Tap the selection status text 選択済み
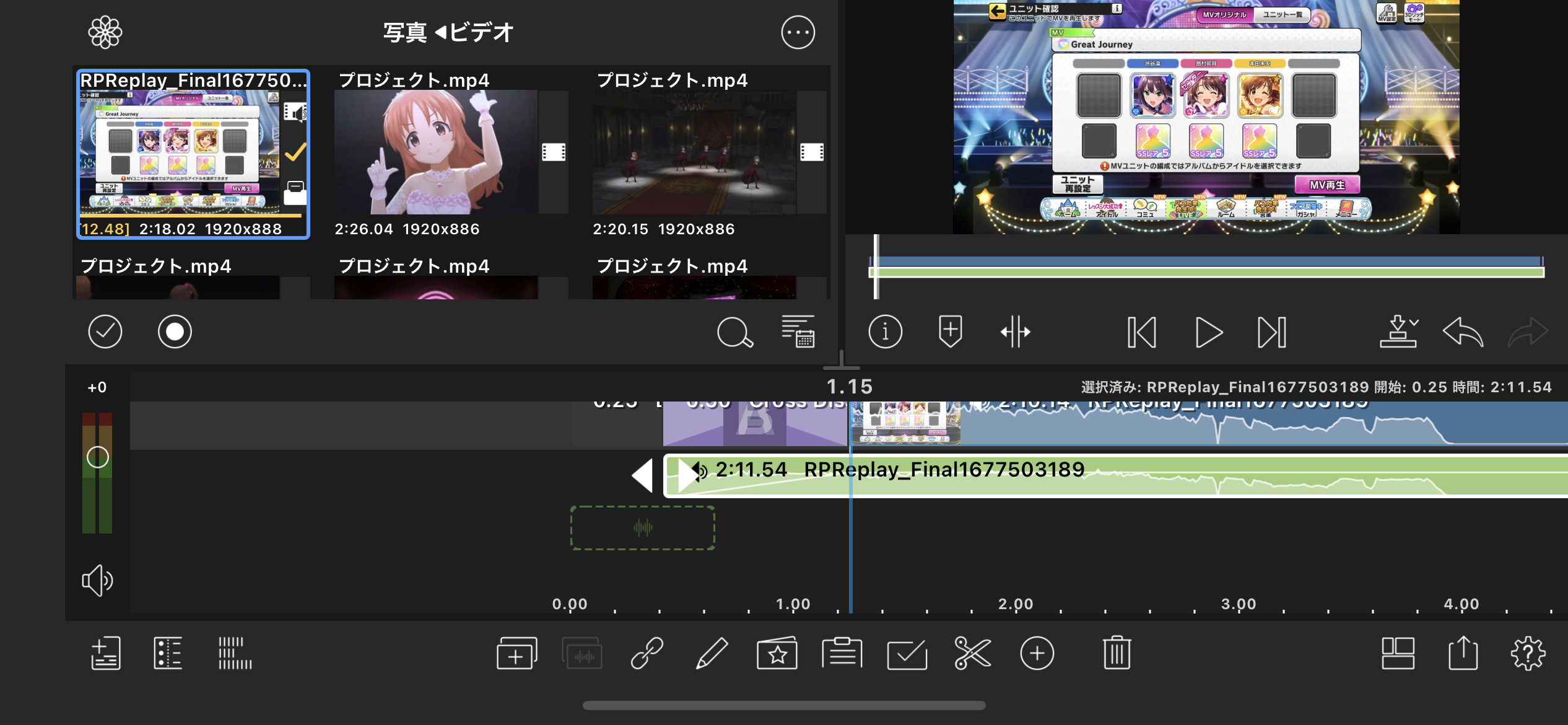 pyautogui.click(x=1317, y=387)
